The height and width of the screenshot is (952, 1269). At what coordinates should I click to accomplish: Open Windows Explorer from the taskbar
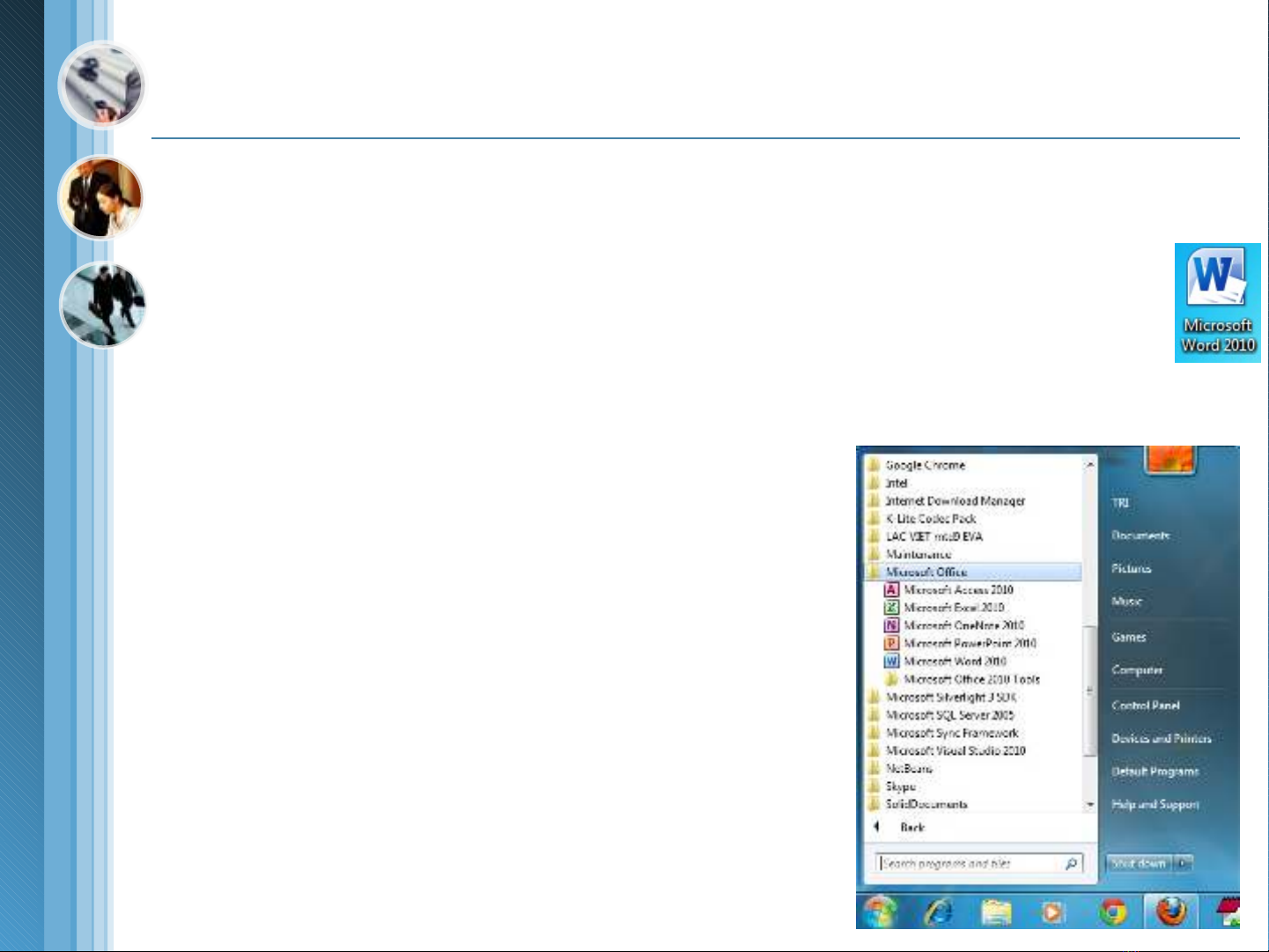point(996,911)
